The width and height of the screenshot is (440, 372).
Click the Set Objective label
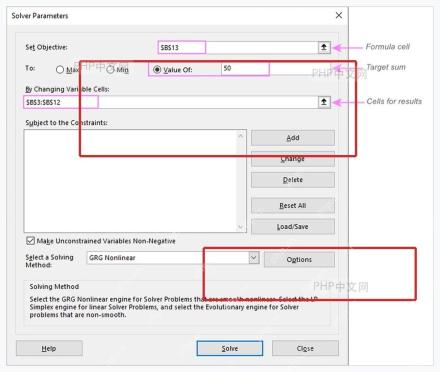coord(46,47)
